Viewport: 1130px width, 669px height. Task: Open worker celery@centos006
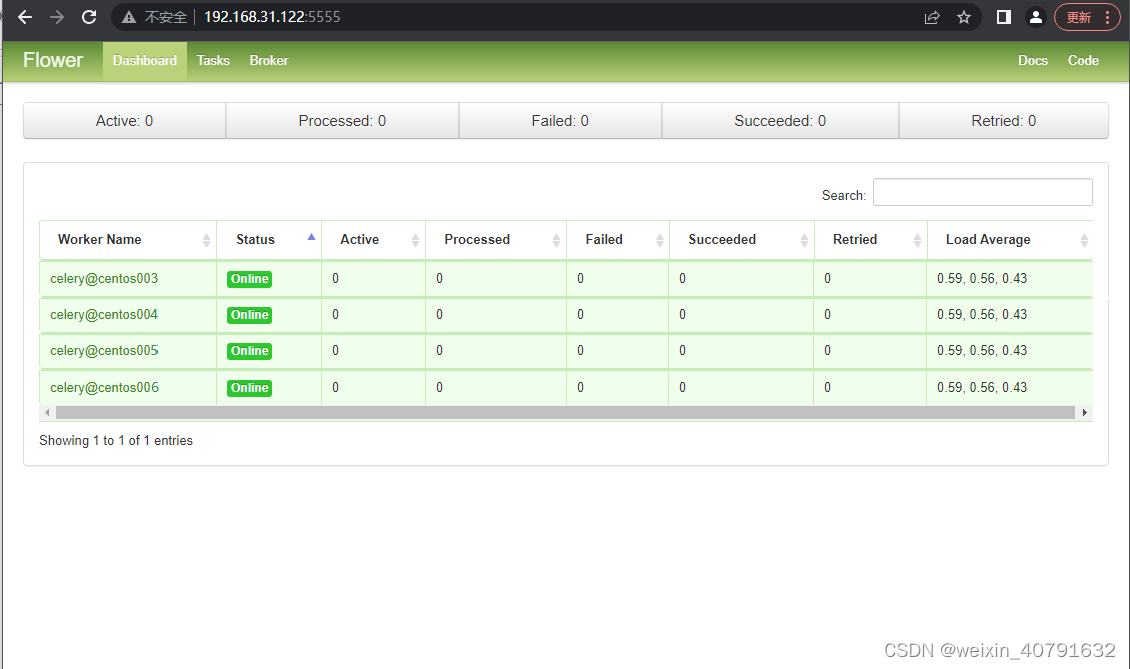tap(104, 388)
